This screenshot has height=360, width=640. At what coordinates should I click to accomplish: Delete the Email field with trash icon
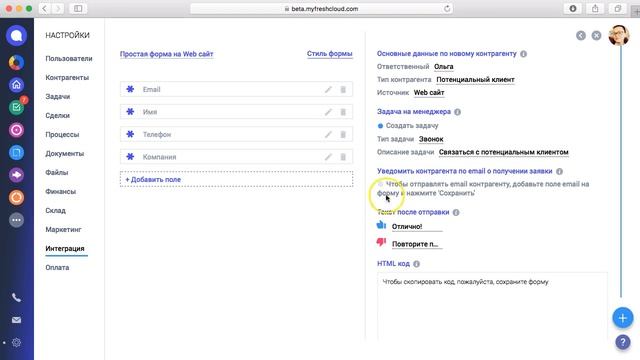click(x=343, y=89)
